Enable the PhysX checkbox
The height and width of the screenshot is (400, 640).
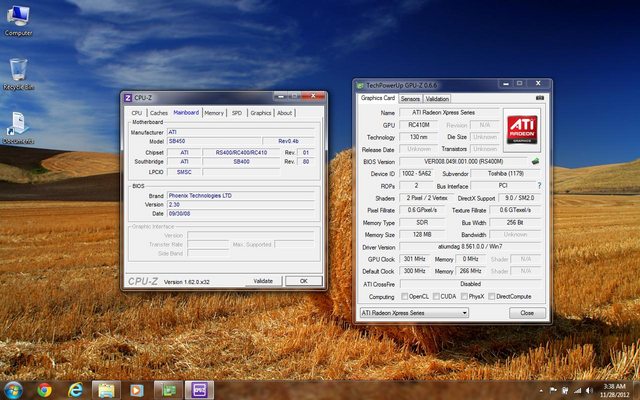click(464, 296)
